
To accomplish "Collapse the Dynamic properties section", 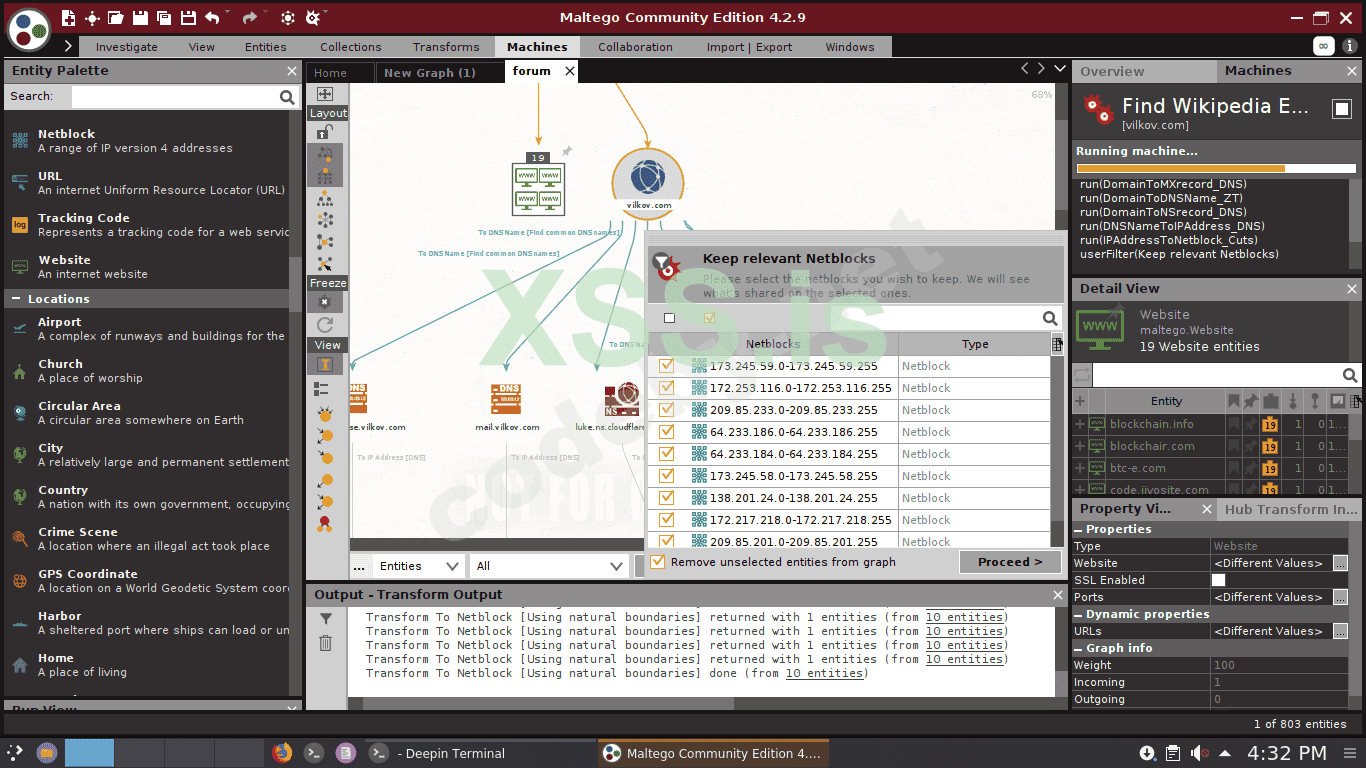I will coord(1079,615).
